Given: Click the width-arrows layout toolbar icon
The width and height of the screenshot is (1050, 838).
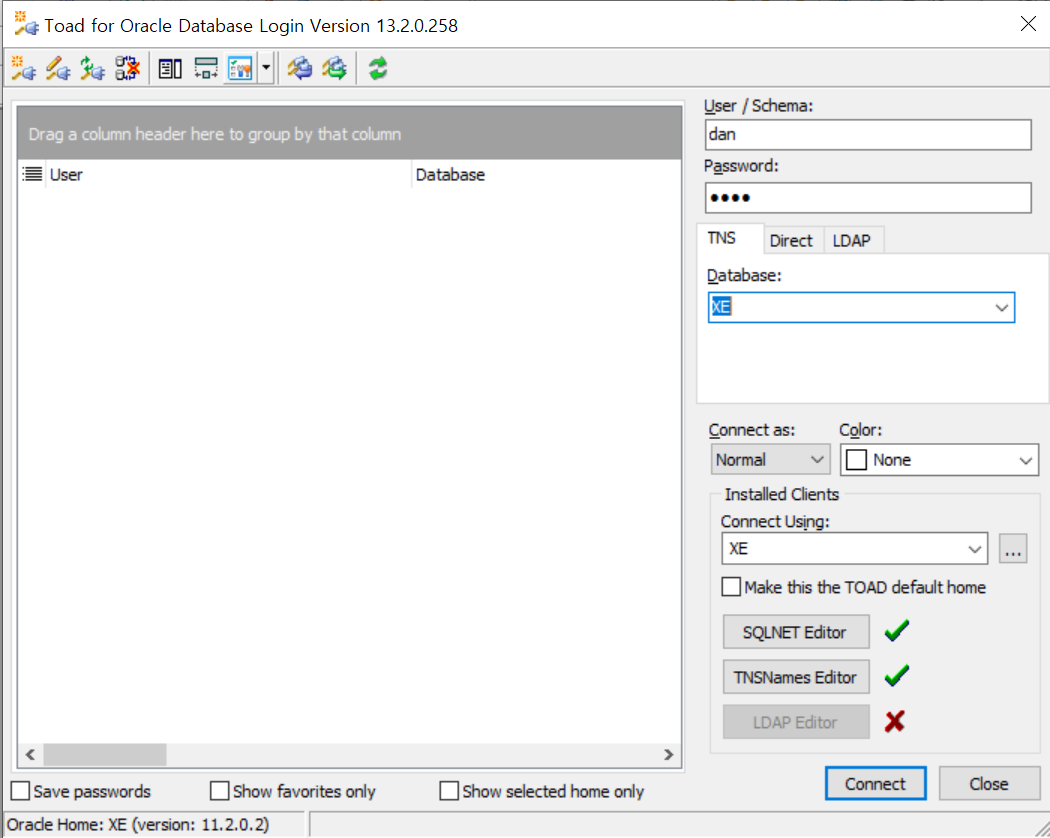Looking at the screenshot, I should (206, 68).
